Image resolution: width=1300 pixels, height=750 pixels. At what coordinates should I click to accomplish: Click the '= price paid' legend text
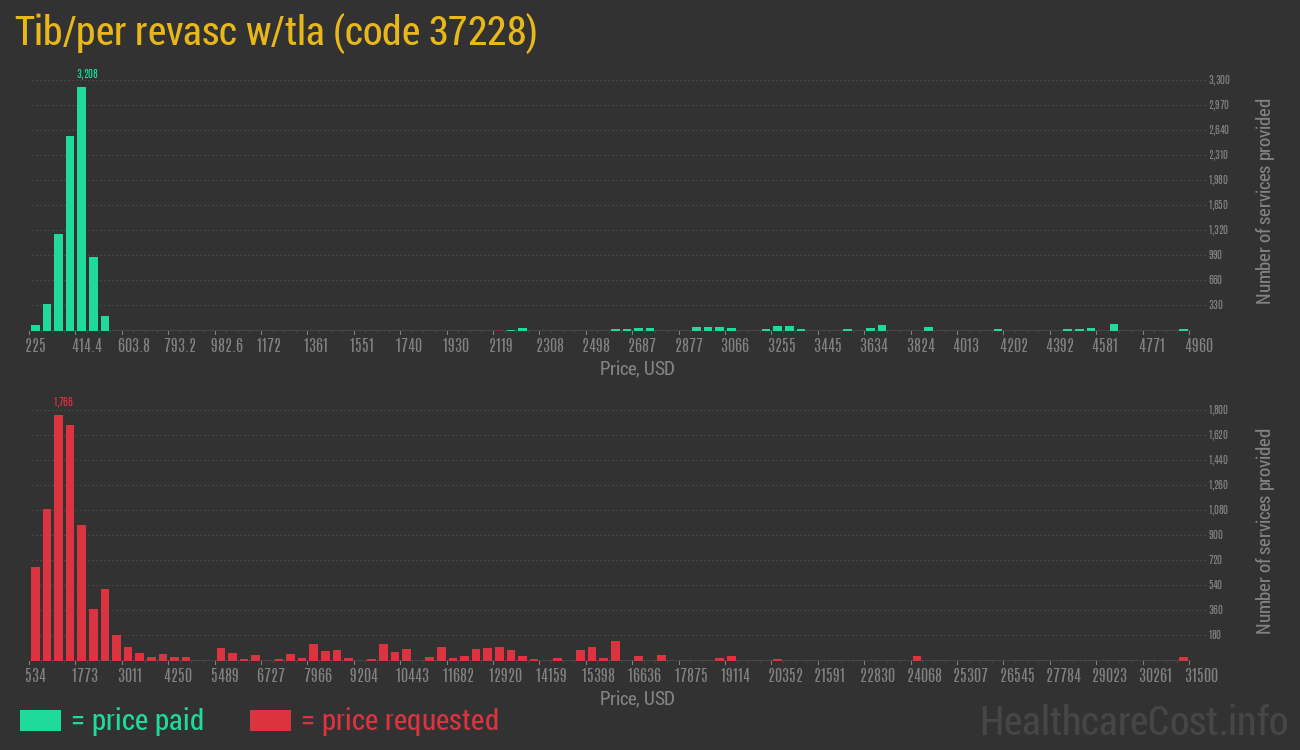click(138, 720)
